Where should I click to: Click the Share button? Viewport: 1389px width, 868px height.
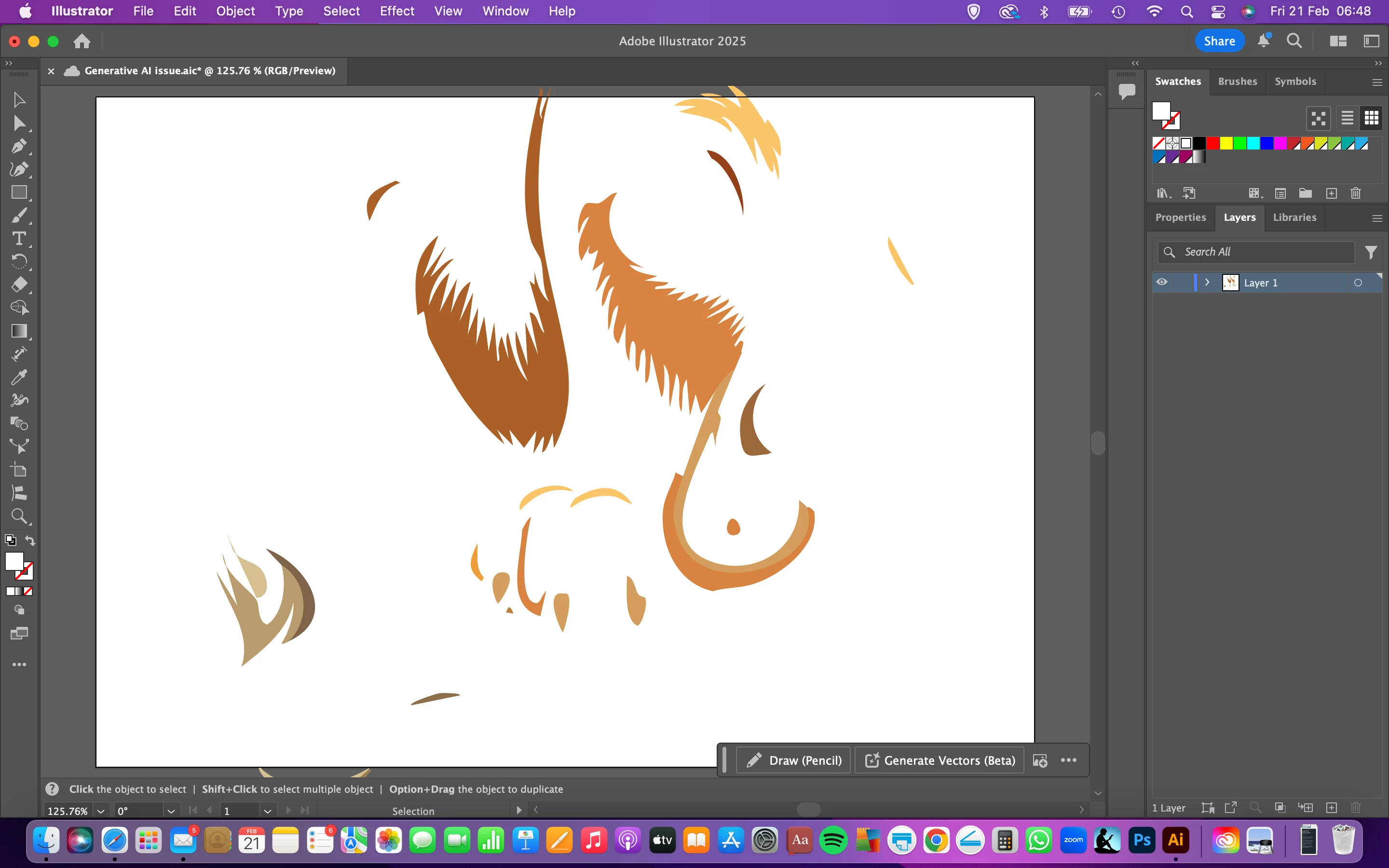click(1219, 41)
